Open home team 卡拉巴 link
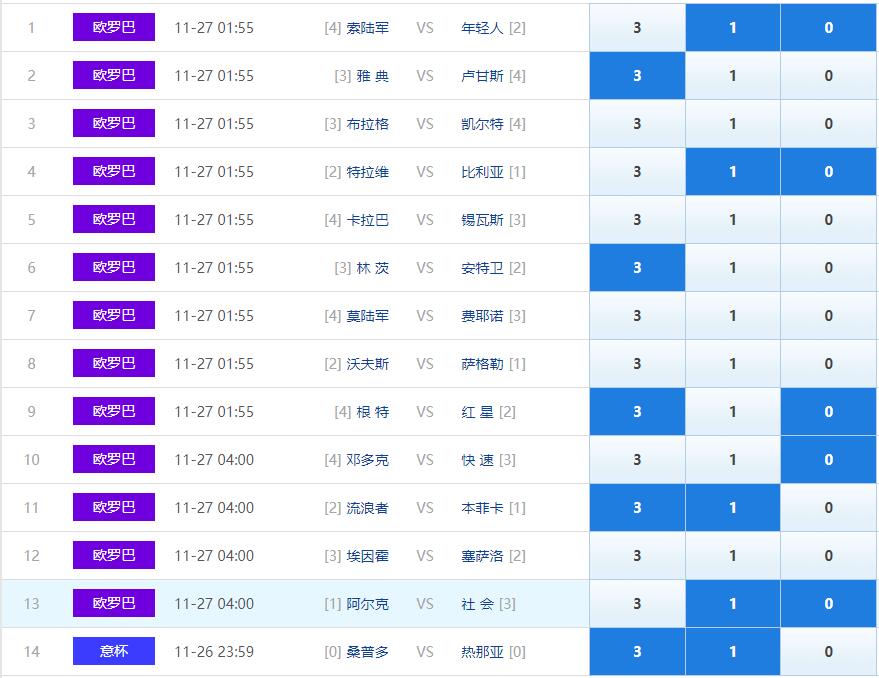This screenshot has width=879, height=678. point(367,220)
